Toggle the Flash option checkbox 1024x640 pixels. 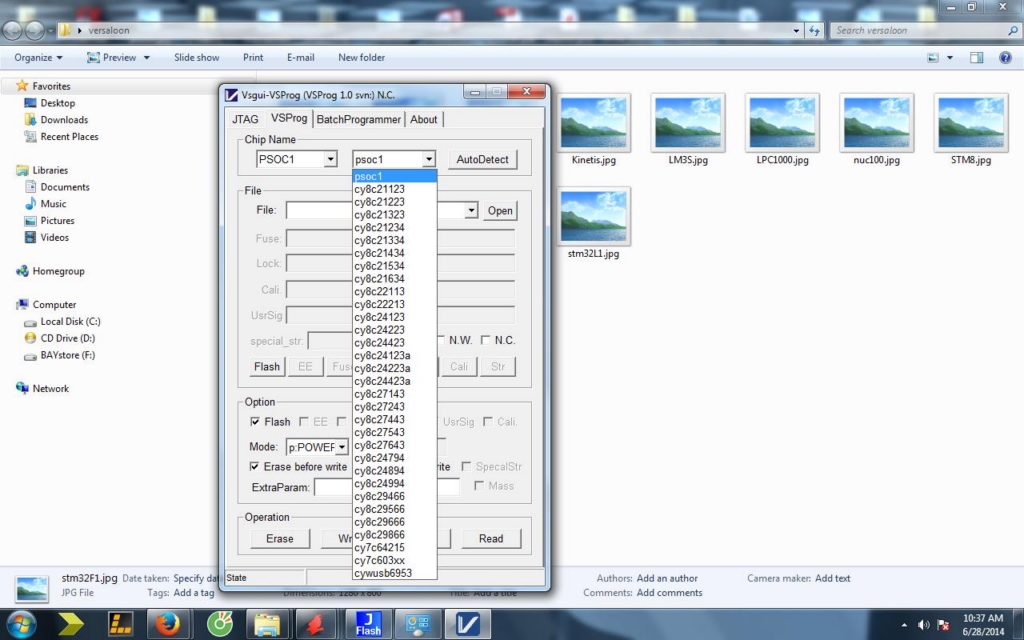coord(255,422)
